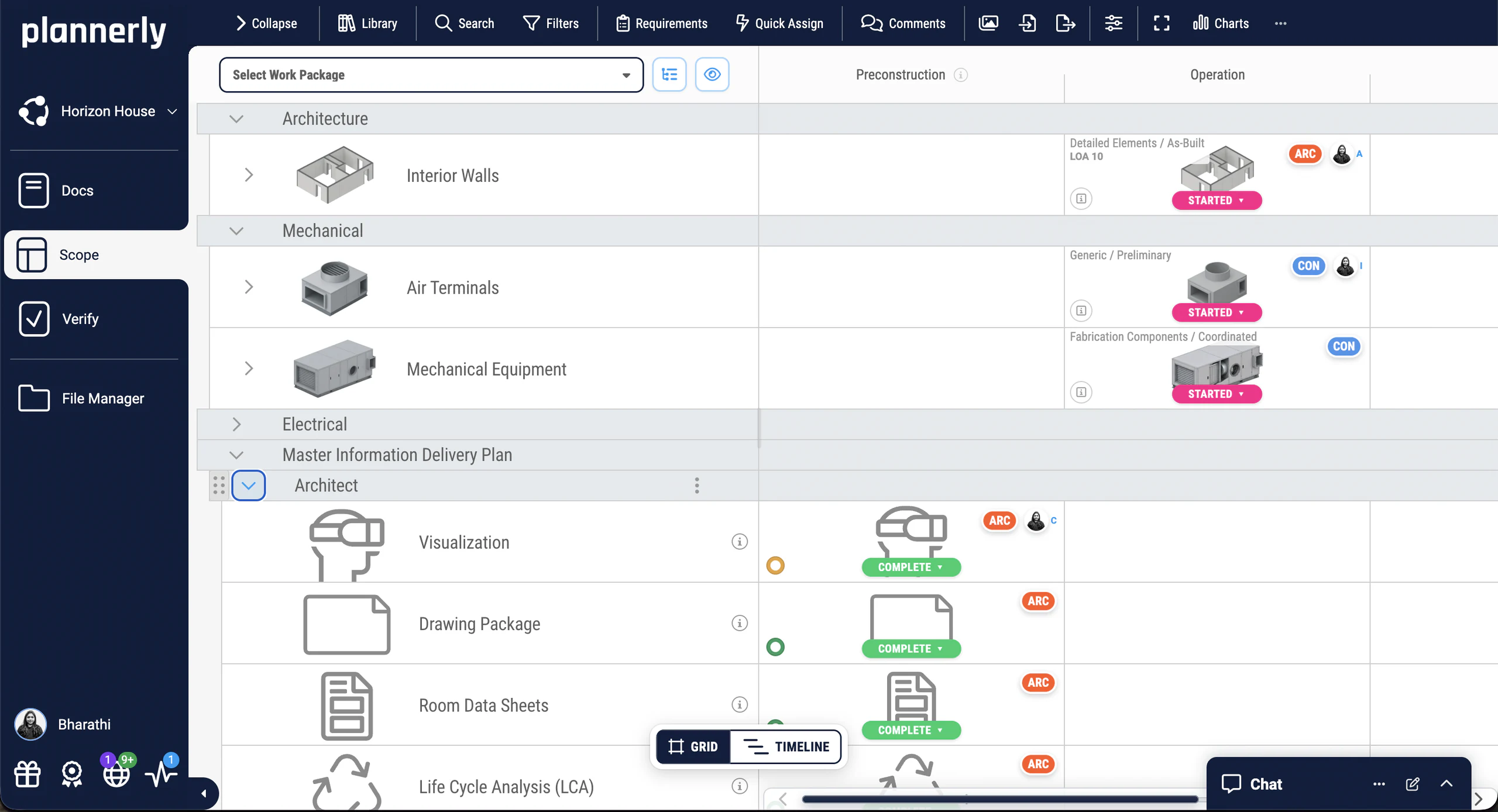The image size is (1498, 812).
Task: Click the horizontal scrollbar at the bottom
Action: pos(999,799)
